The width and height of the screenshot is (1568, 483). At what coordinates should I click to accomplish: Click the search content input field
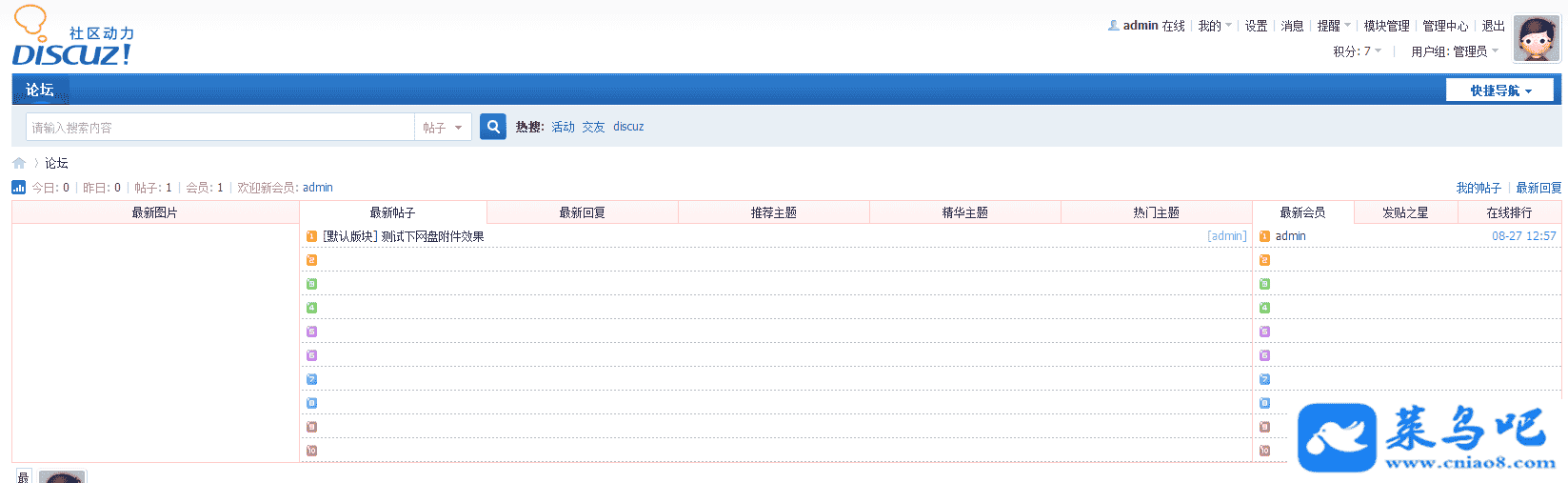coord(220,128)
